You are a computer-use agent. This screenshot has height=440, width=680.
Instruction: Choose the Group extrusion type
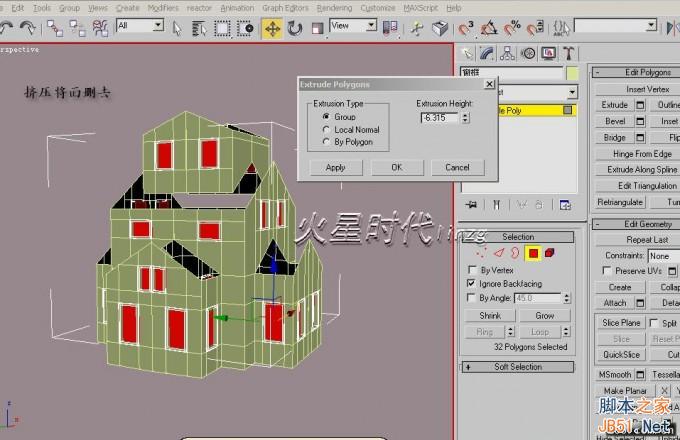(x=326, y=117)
